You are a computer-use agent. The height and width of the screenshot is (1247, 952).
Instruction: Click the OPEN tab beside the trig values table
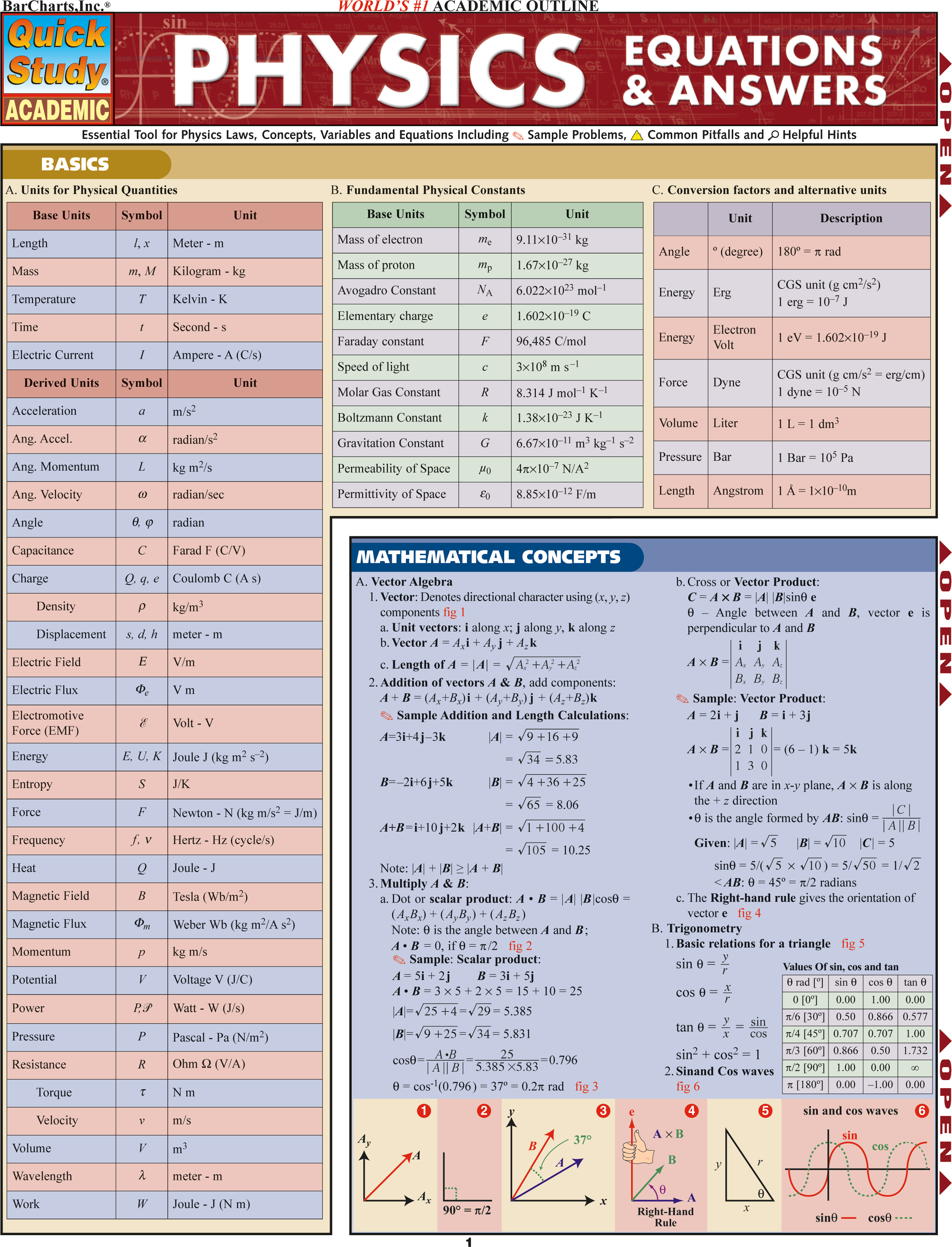pos(945,1112)
